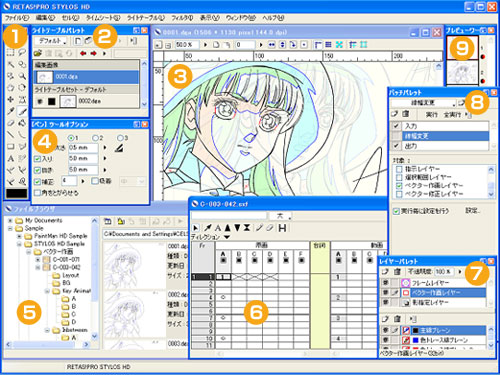Click second thumbnail in preview window

pos(462,72)
